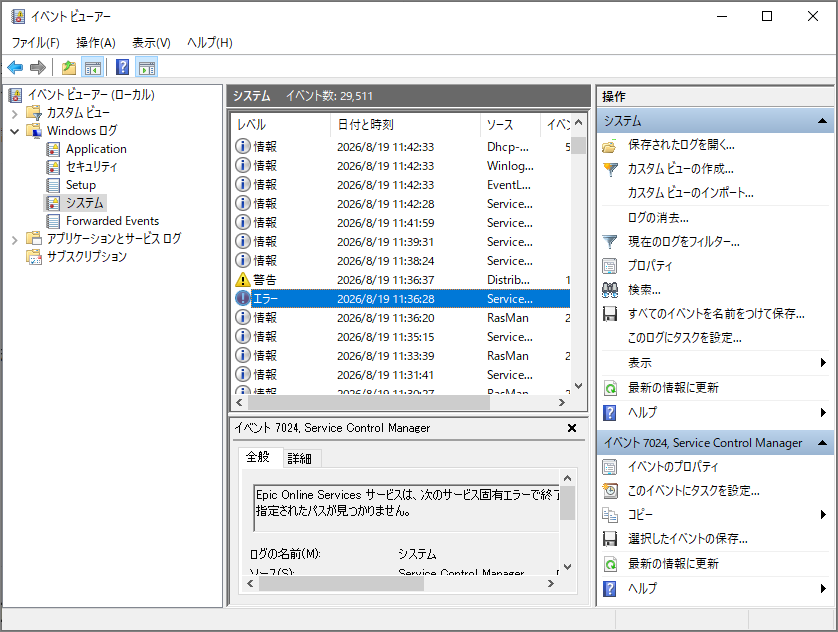838x632 pixels.
Task: Click the Forward arrow toolbar icon
Action: (38, 67)
